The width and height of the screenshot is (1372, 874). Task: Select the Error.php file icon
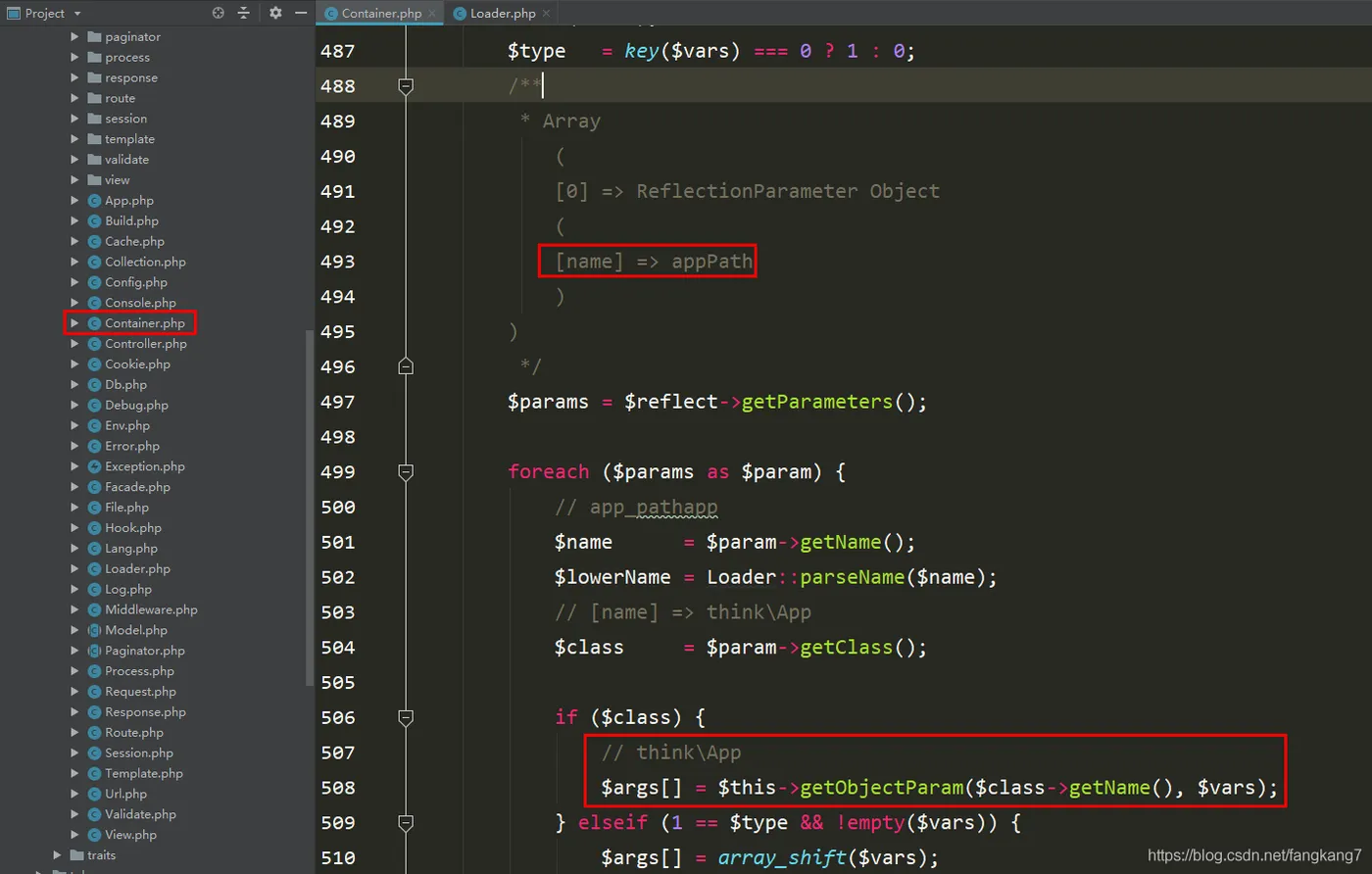click(x=95, y=446)
